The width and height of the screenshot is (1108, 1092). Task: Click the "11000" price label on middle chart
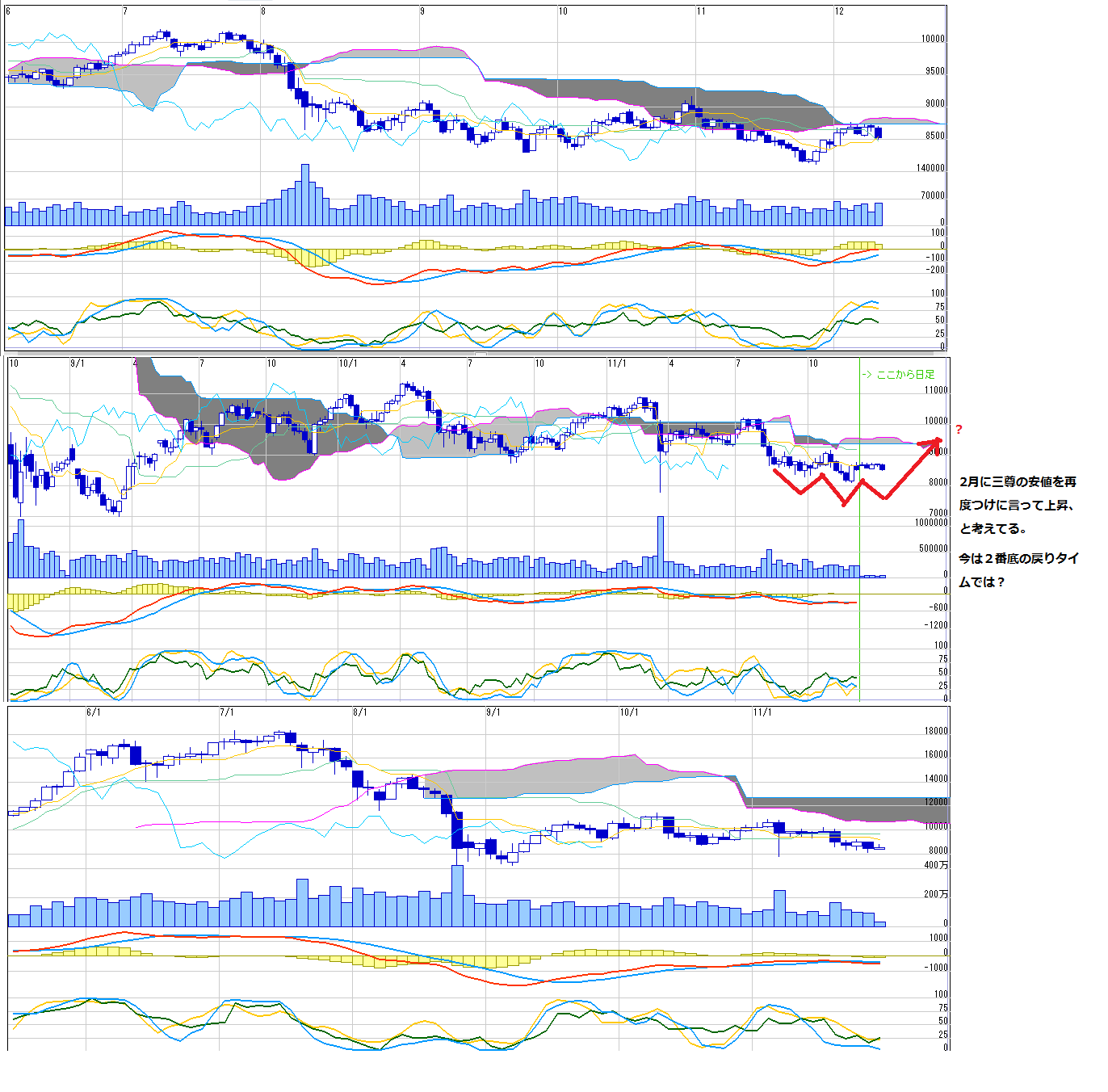click(x=936, y=390)
